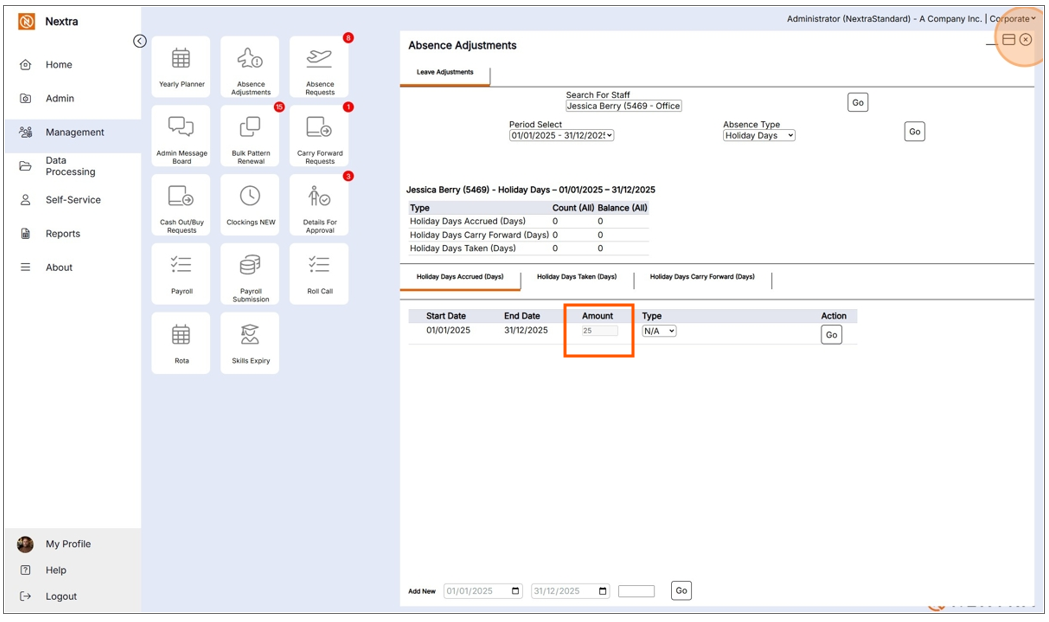Switch to Holiday Days Carry Forward (Days) tab
Viewport: 1049px width, 622px height.
[702, 277]
